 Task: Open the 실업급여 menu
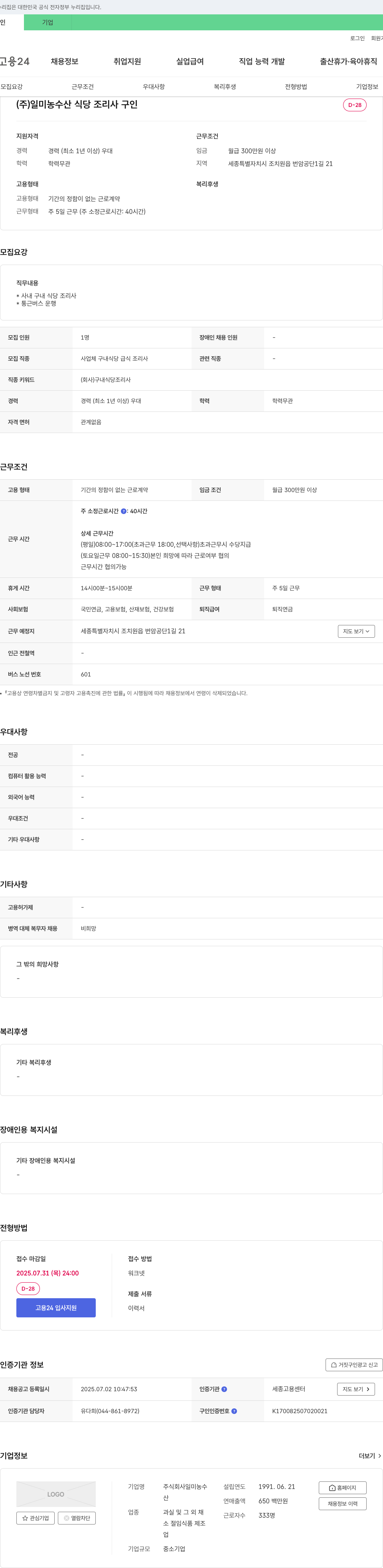pyautogui.click(x=190, y=61)
